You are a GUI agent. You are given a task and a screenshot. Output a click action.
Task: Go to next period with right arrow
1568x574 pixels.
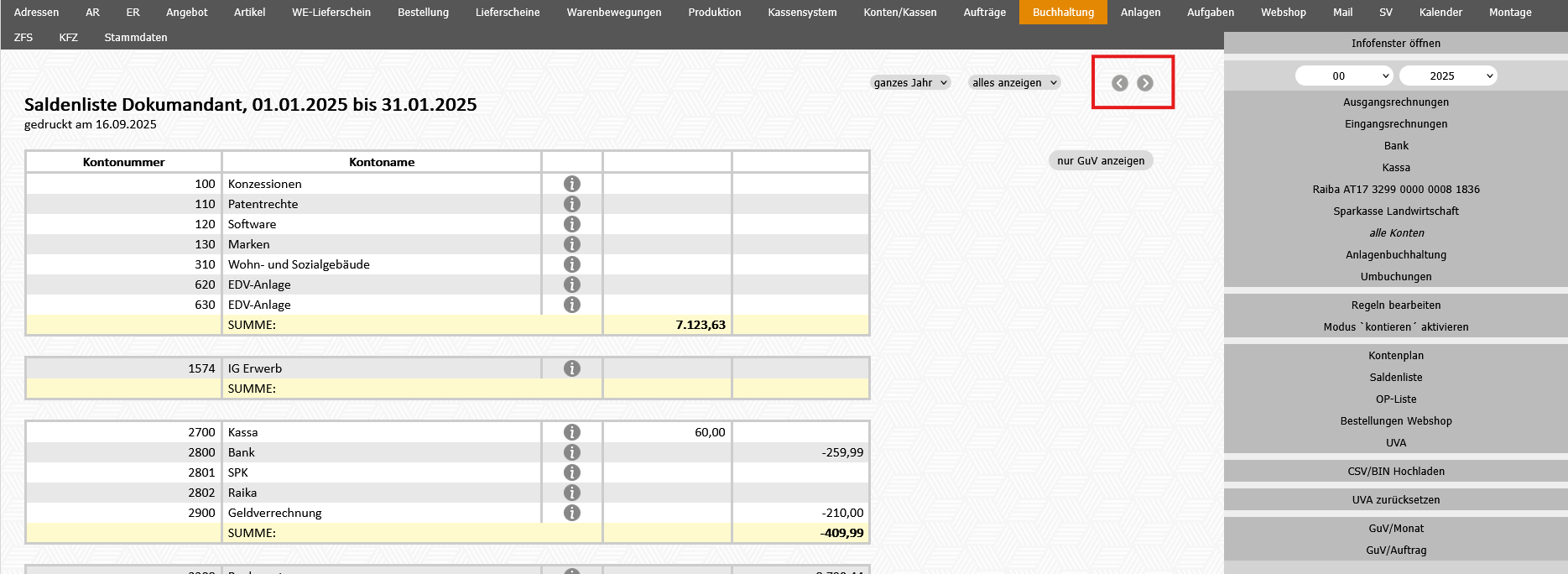click(x=1145, y=83)
